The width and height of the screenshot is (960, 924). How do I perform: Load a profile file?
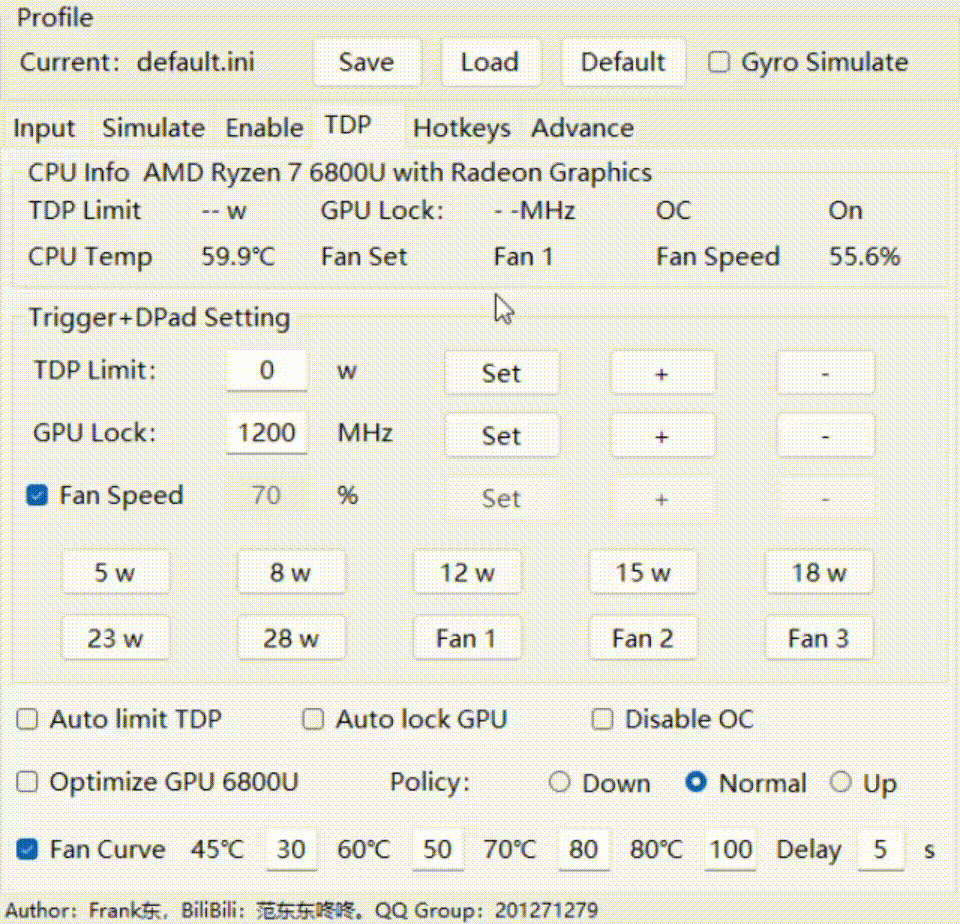[490, 62]
